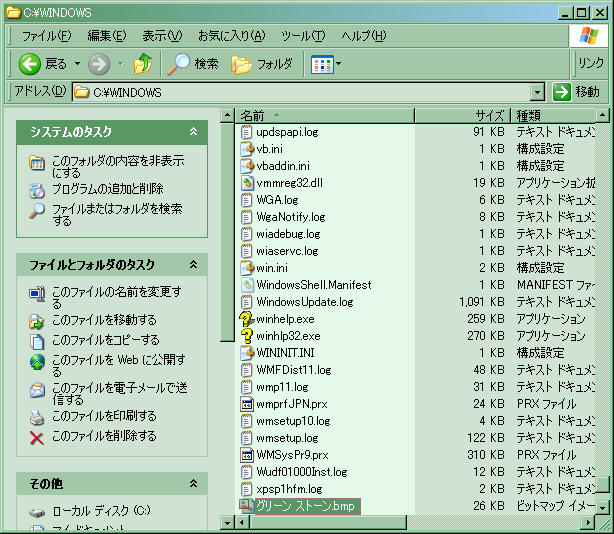Click the views grid icon

point(322,64)
